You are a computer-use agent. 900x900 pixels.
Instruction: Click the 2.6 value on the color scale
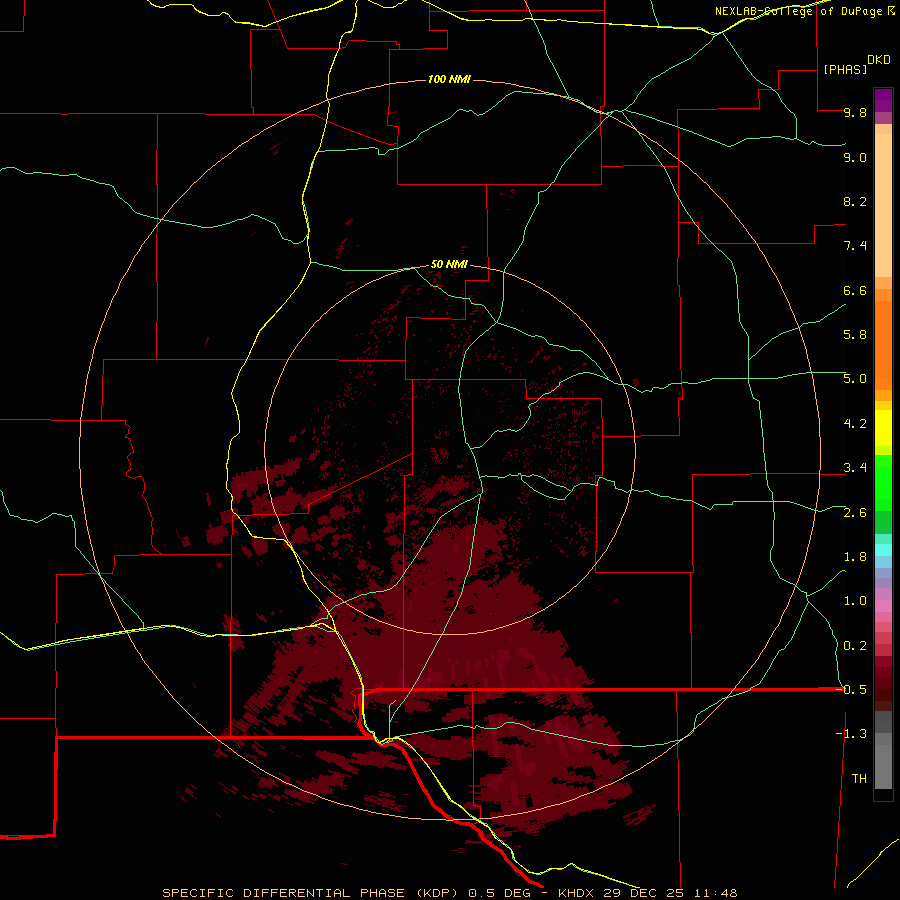pyautogui.click(x=855, y=513)
